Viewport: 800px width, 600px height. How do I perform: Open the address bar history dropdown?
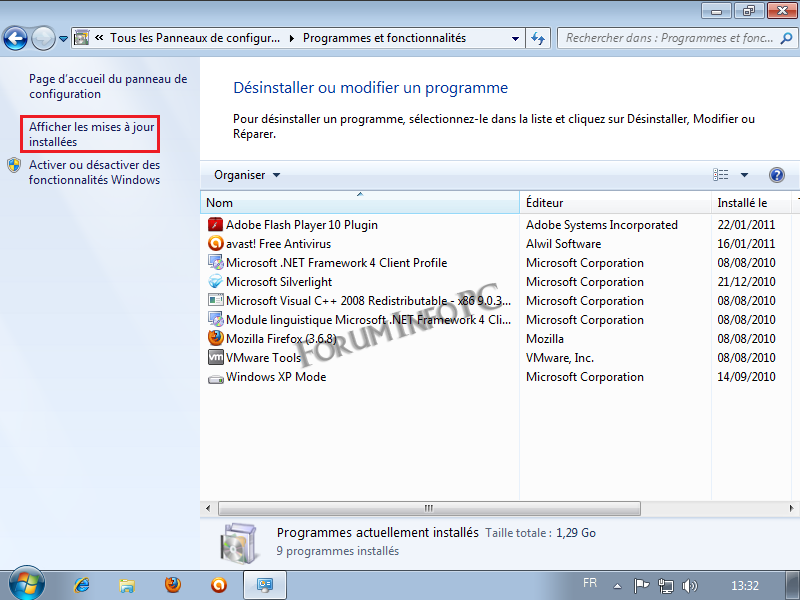(515, 38)
